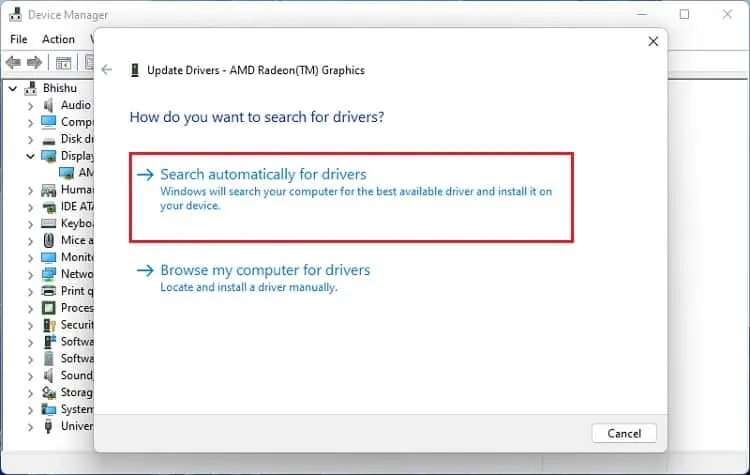This screenshot has height=475, width=750.
Task: Select the Mice icon
Action: click(x=48, y=240)
